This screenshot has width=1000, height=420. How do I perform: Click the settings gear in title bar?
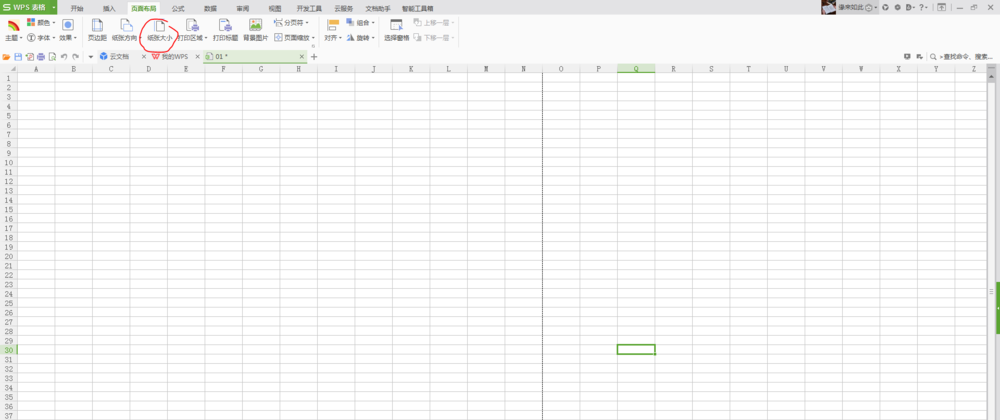[x=897, y=7]
